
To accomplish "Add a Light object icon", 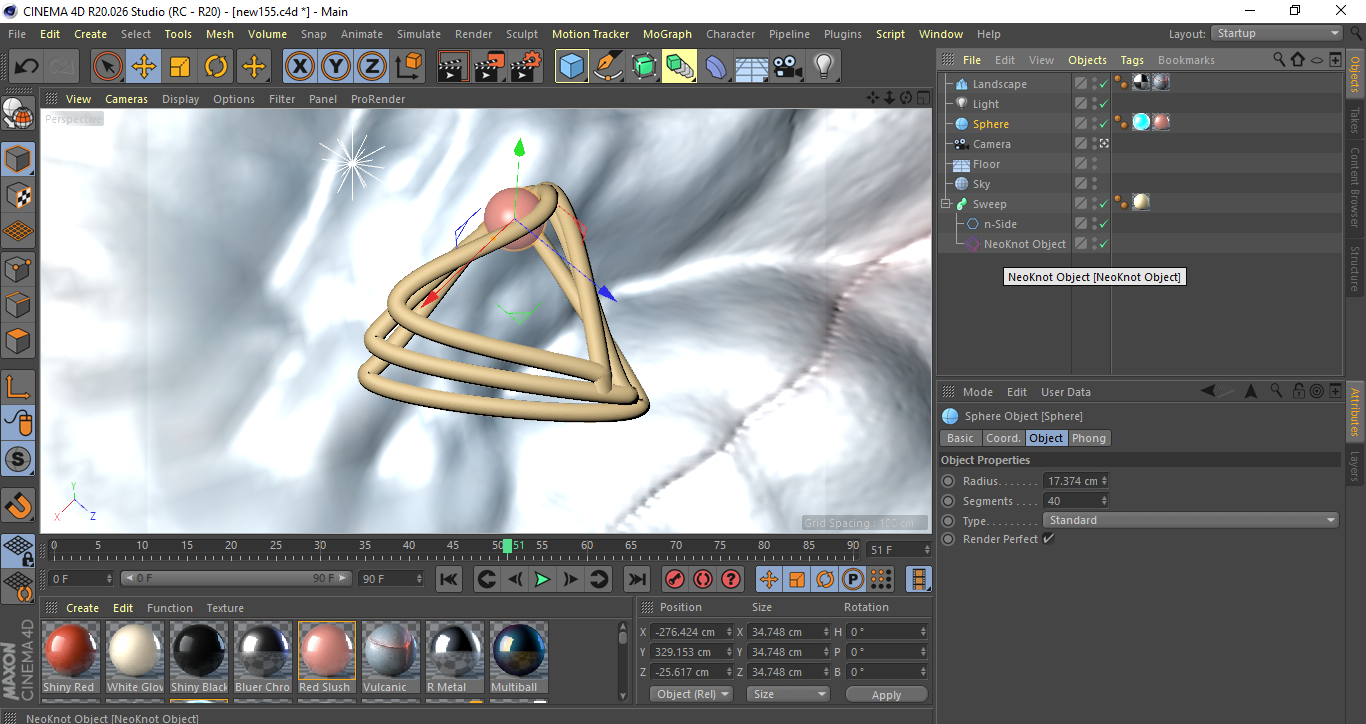I will click(x=824, y=67).
